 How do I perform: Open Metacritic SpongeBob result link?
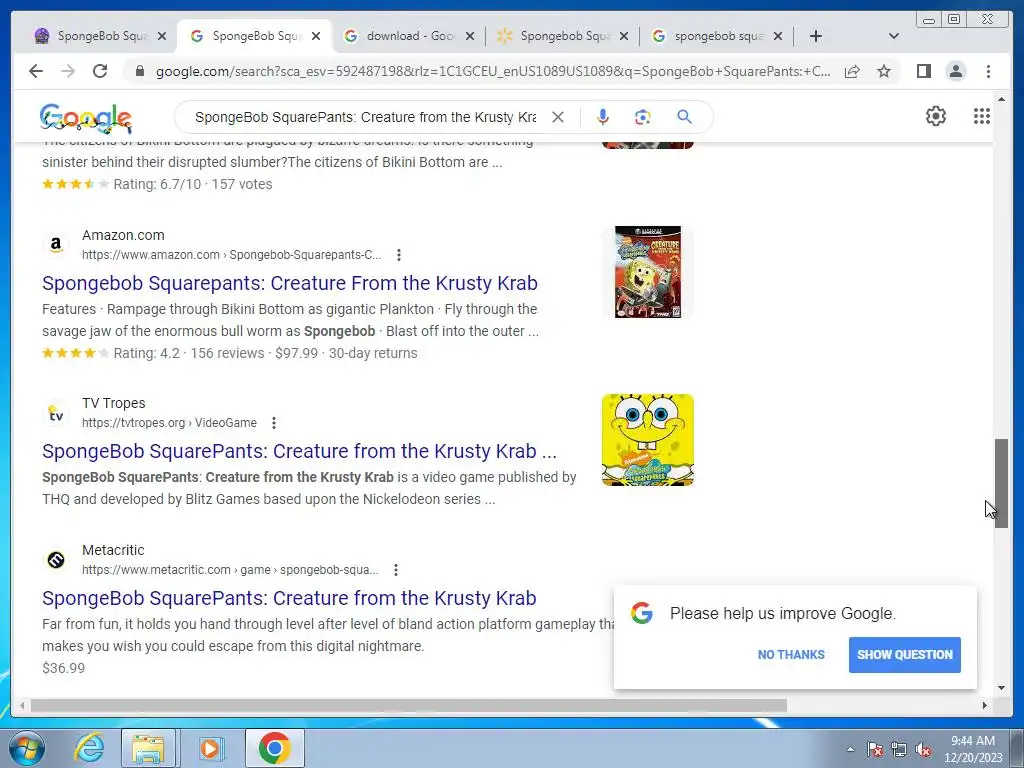[x=289, y=598]
